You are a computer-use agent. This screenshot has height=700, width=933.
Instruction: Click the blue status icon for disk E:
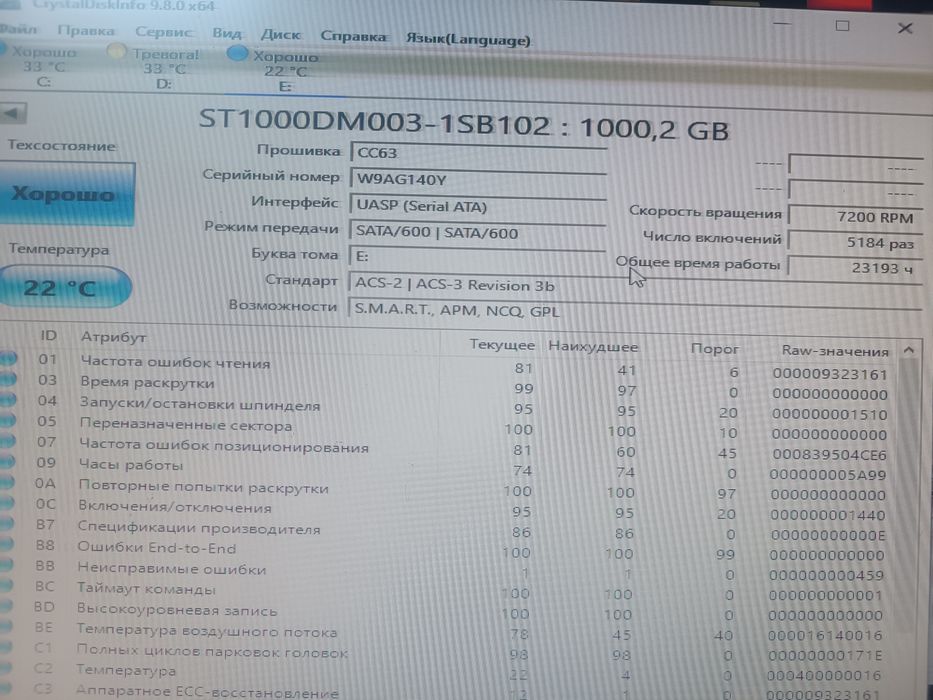(237, 54)
